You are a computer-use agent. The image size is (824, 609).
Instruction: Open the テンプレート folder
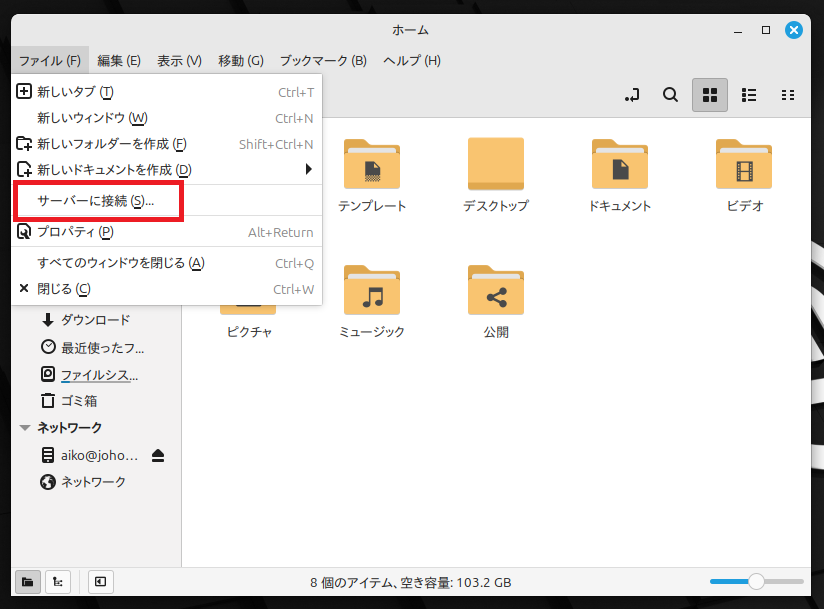[x=372, y=165]
